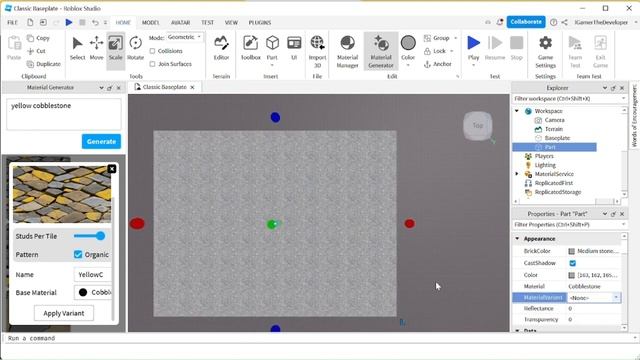Select Baseplate in Explorer

557,138
